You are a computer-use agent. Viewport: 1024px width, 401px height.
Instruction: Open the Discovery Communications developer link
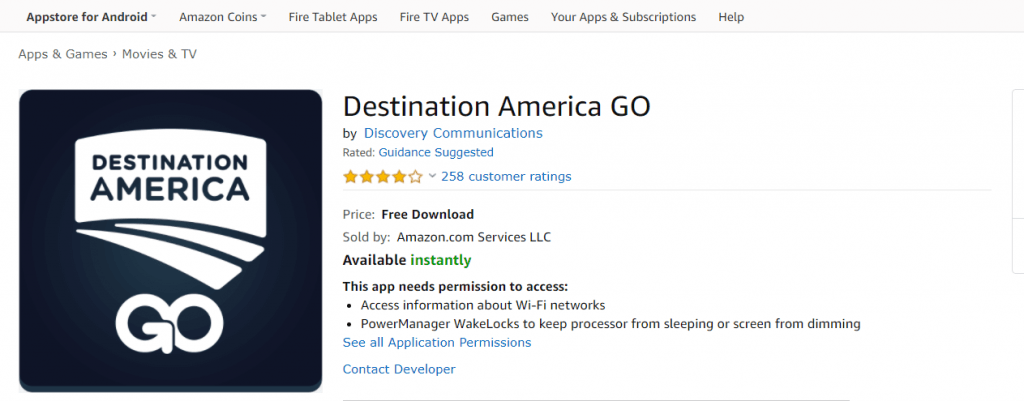pyautogui.click(x=453, y=133)
